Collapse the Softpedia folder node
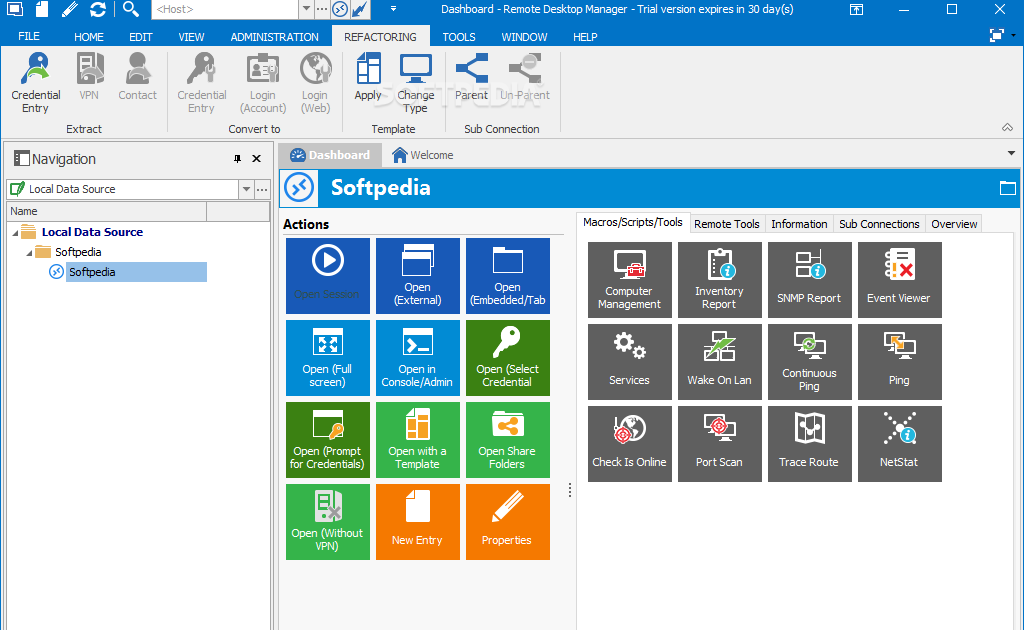This screenshot has width=1024, height=630. point(29,253)
